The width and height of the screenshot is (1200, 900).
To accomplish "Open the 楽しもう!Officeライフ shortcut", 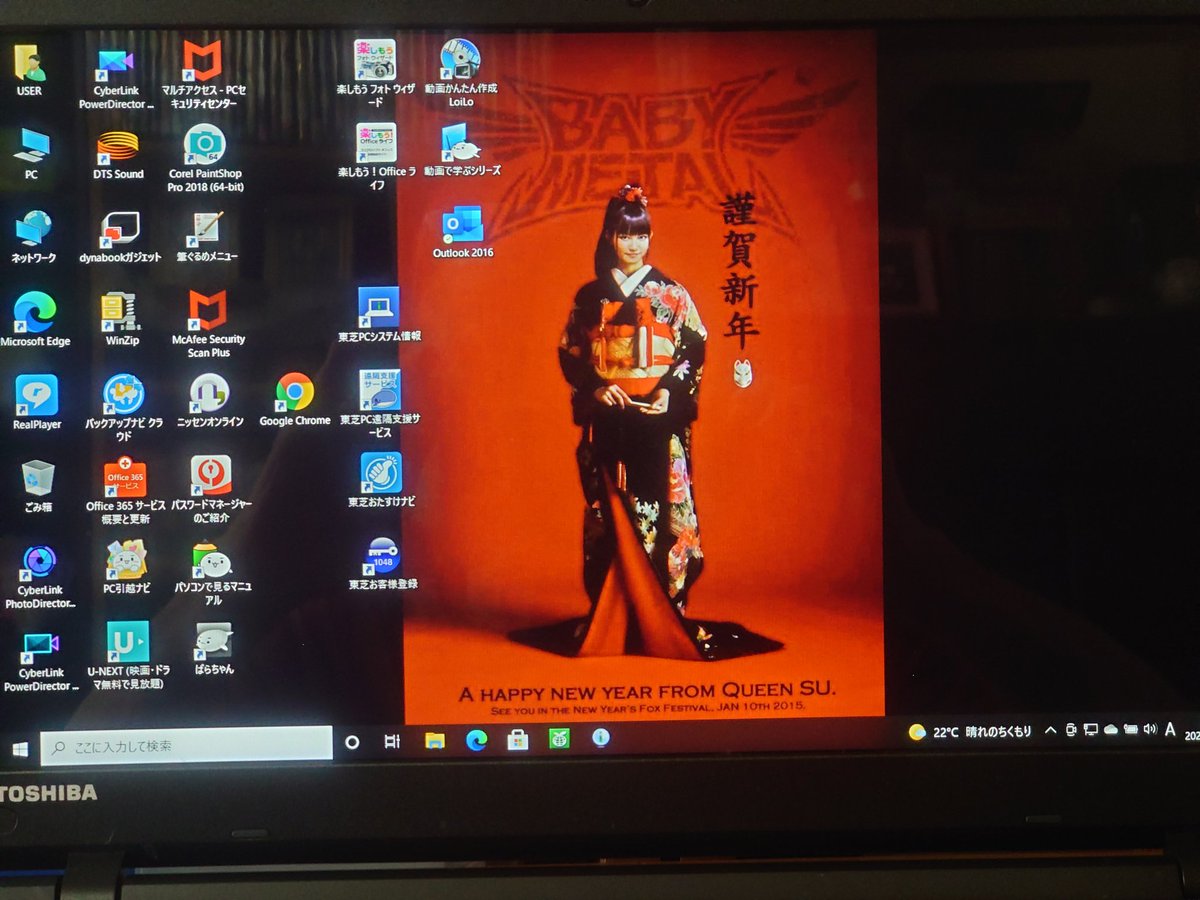I will coord(376,157).
